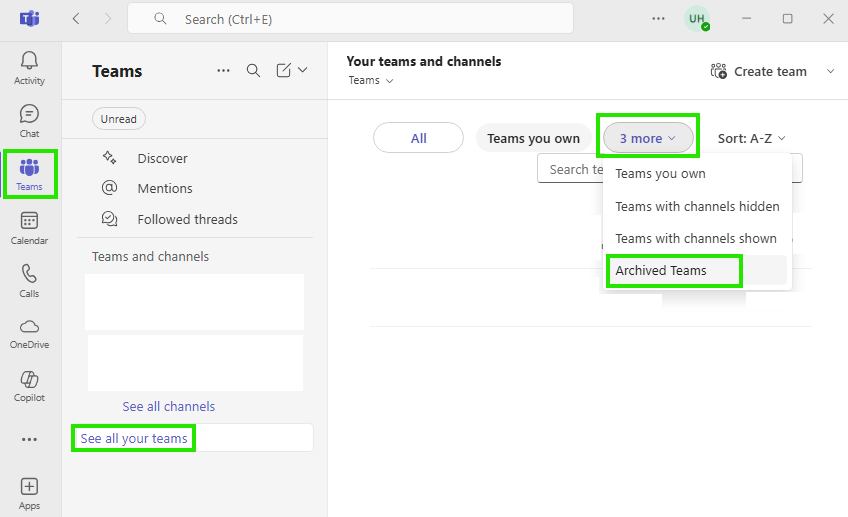Maximize the Teams window
Viewport: 848px width, 517px height.
[787, 19]
